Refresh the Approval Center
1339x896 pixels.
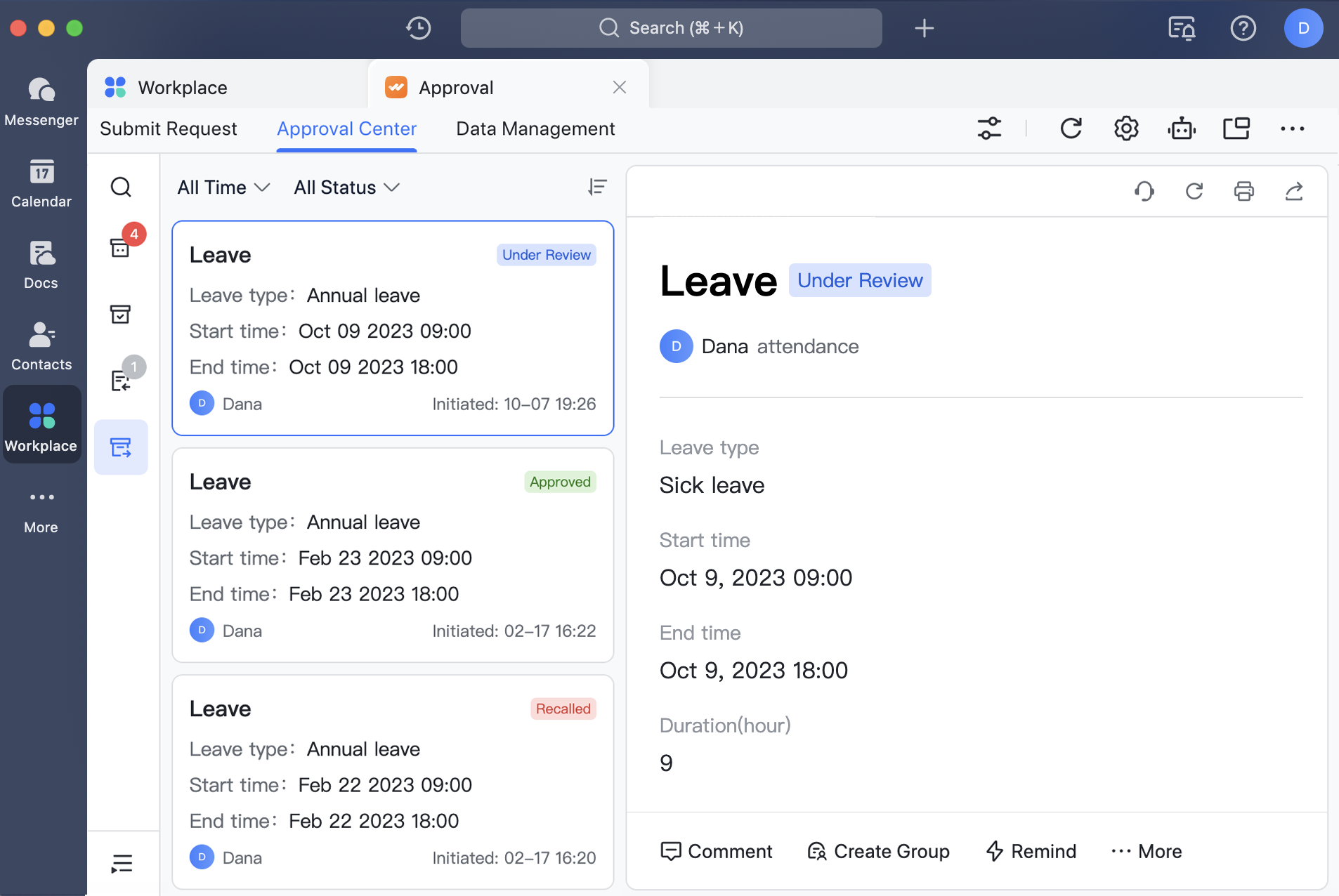[x=1070, y=129]
